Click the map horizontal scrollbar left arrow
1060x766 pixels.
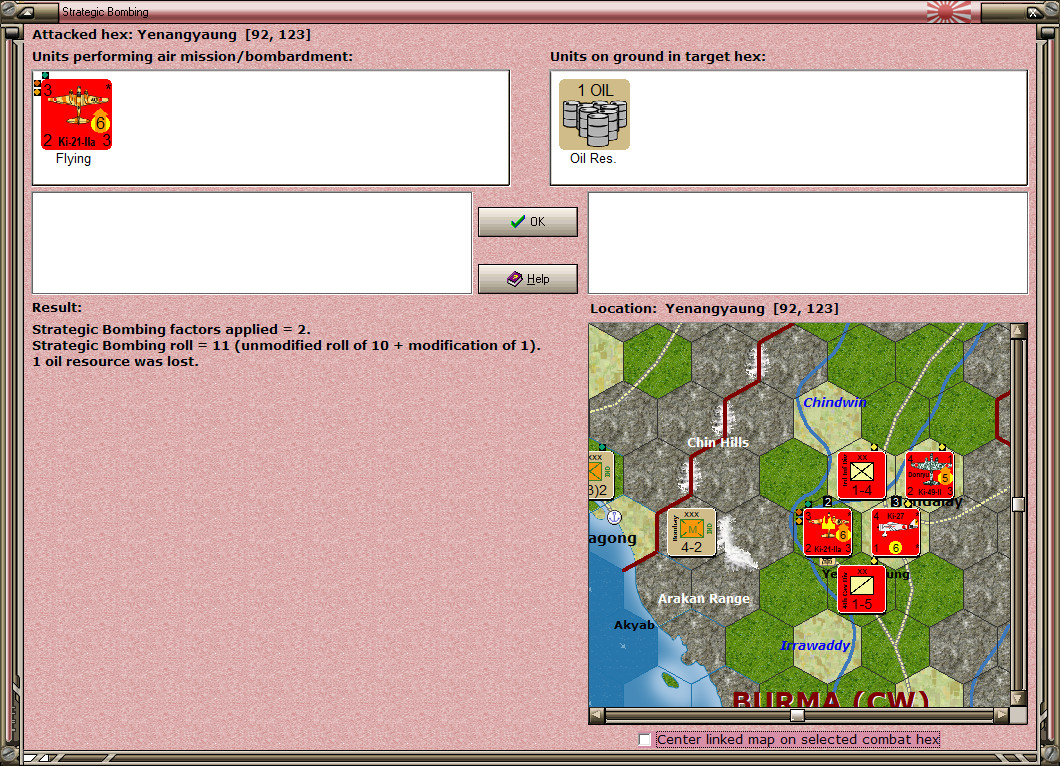point(596,715)
